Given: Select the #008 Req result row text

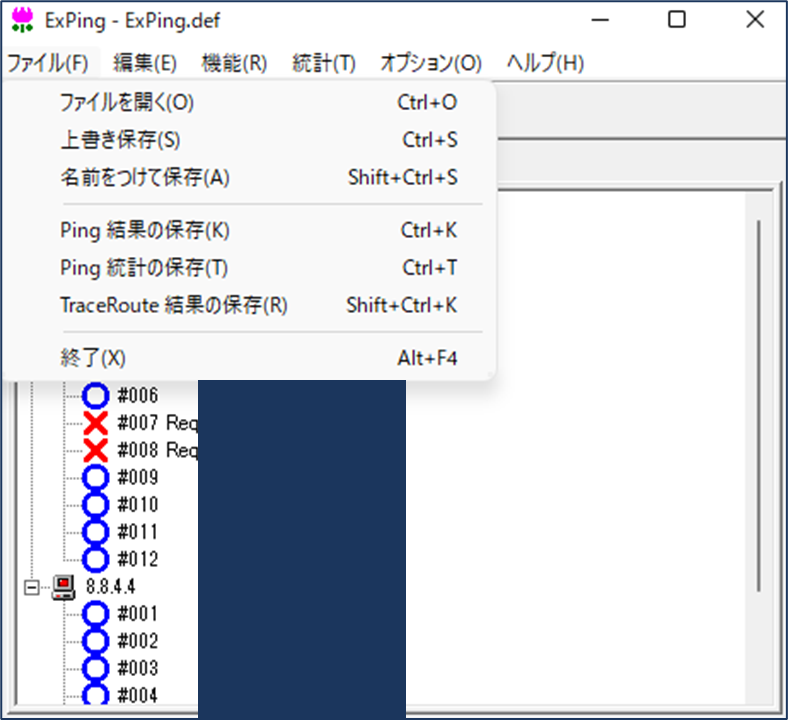Looking at the screenshot, I should pos(158,450).
